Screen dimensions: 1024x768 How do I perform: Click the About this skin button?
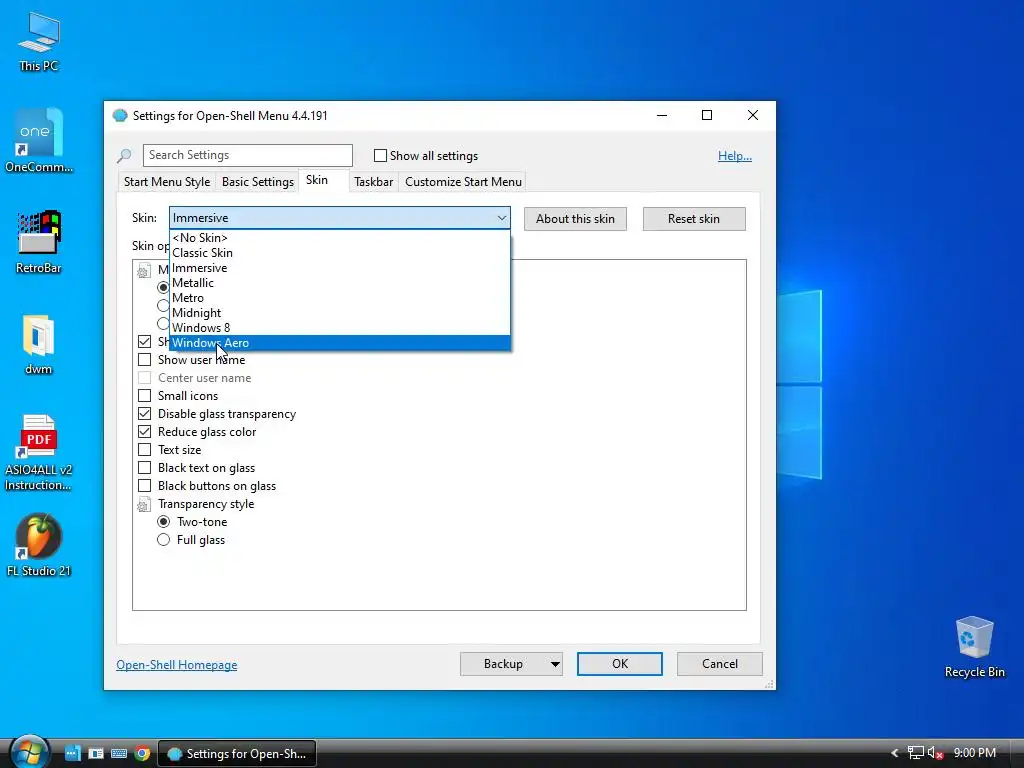click(x=575, y=219)
